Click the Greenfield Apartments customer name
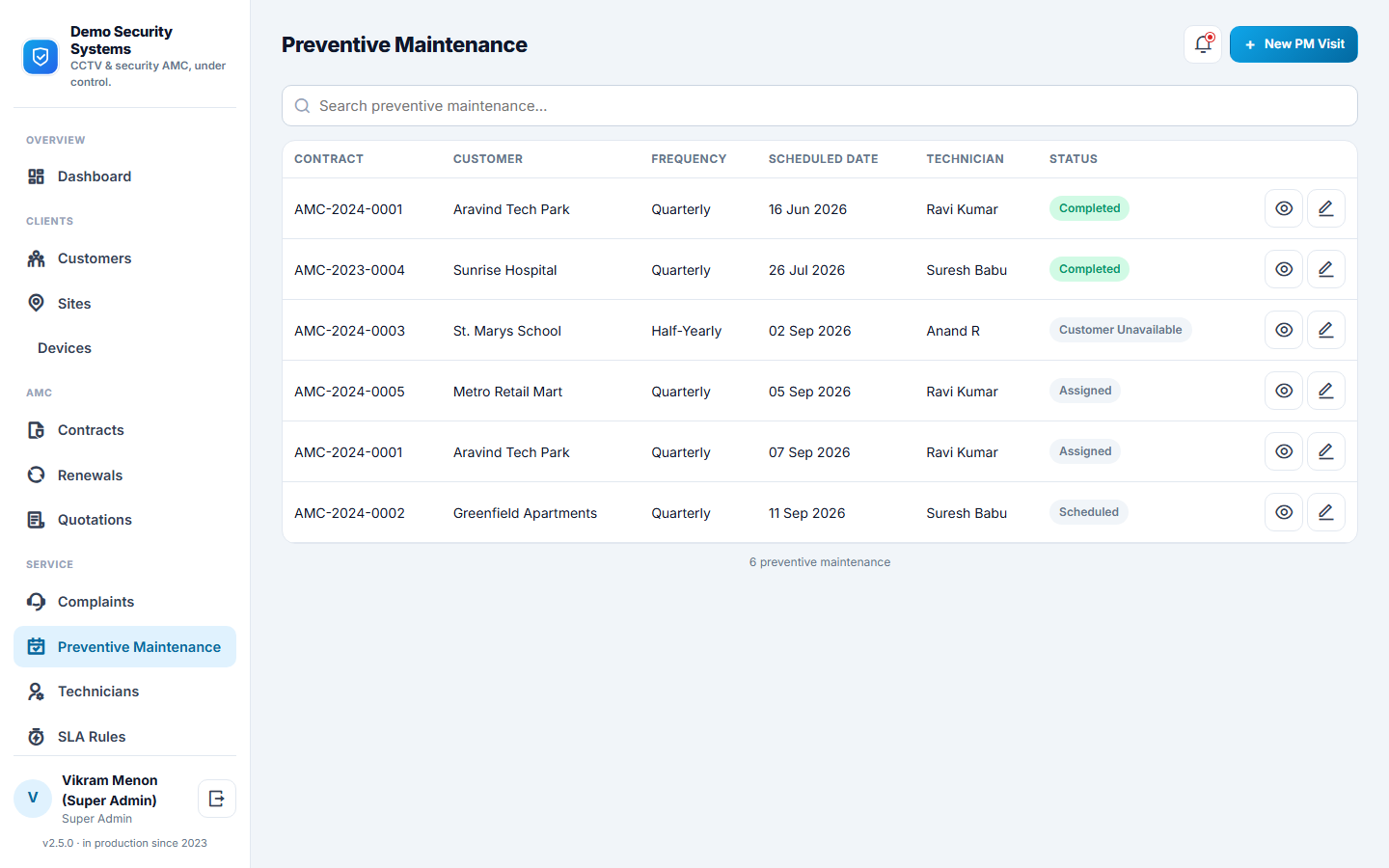 525,513
